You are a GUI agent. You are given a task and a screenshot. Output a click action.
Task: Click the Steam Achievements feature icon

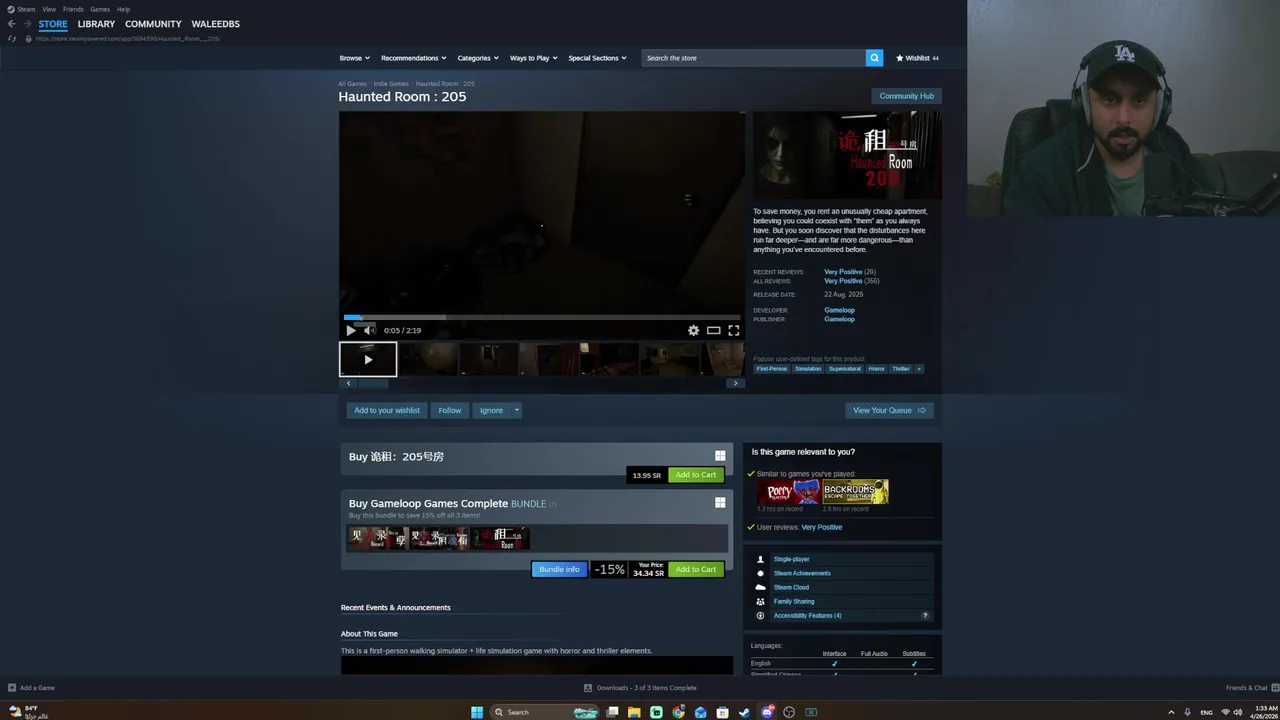click(760, 573)
